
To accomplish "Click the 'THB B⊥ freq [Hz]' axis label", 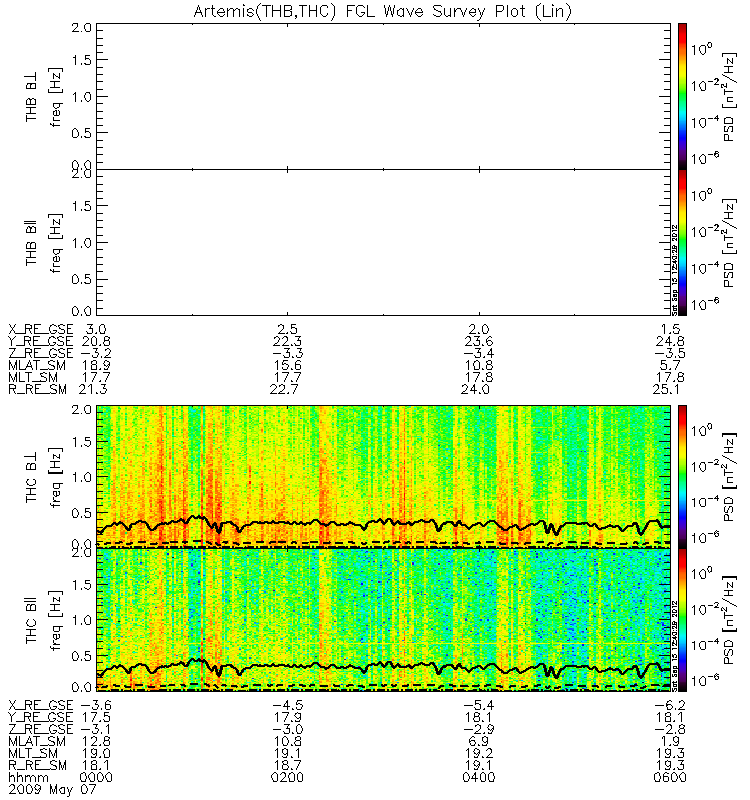I will coord(44,96).
